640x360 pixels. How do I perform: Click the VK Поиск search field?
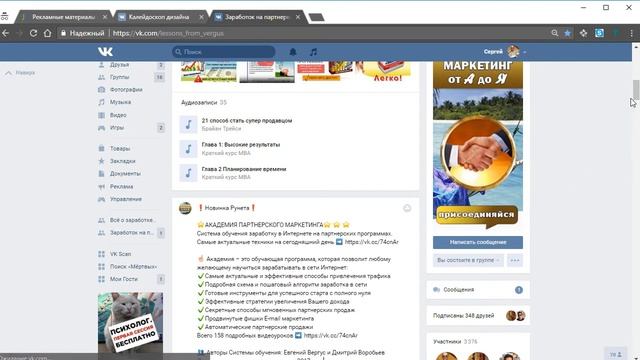click(224, 52)
